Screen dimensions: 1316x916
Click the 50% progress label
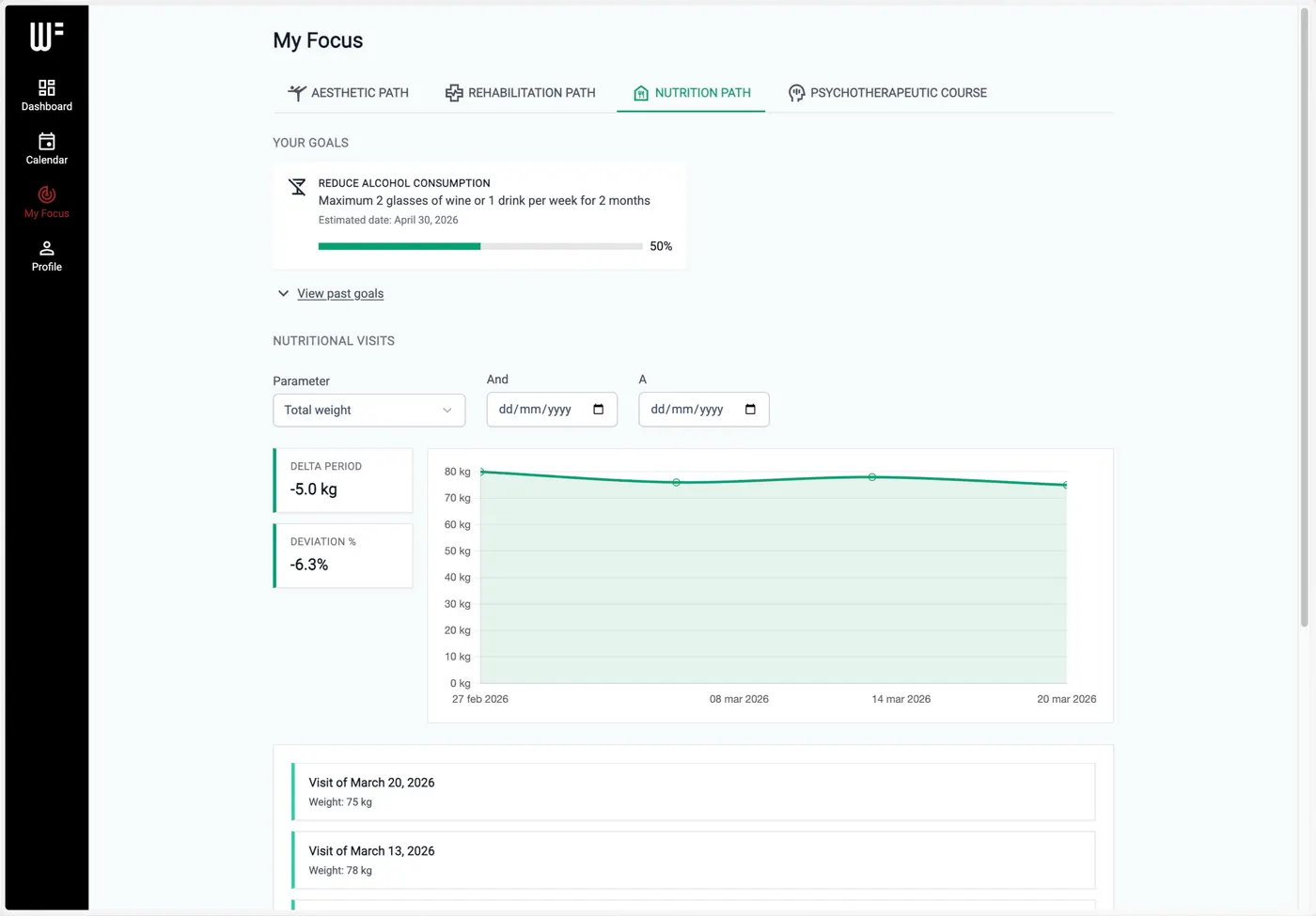[661, 246]
